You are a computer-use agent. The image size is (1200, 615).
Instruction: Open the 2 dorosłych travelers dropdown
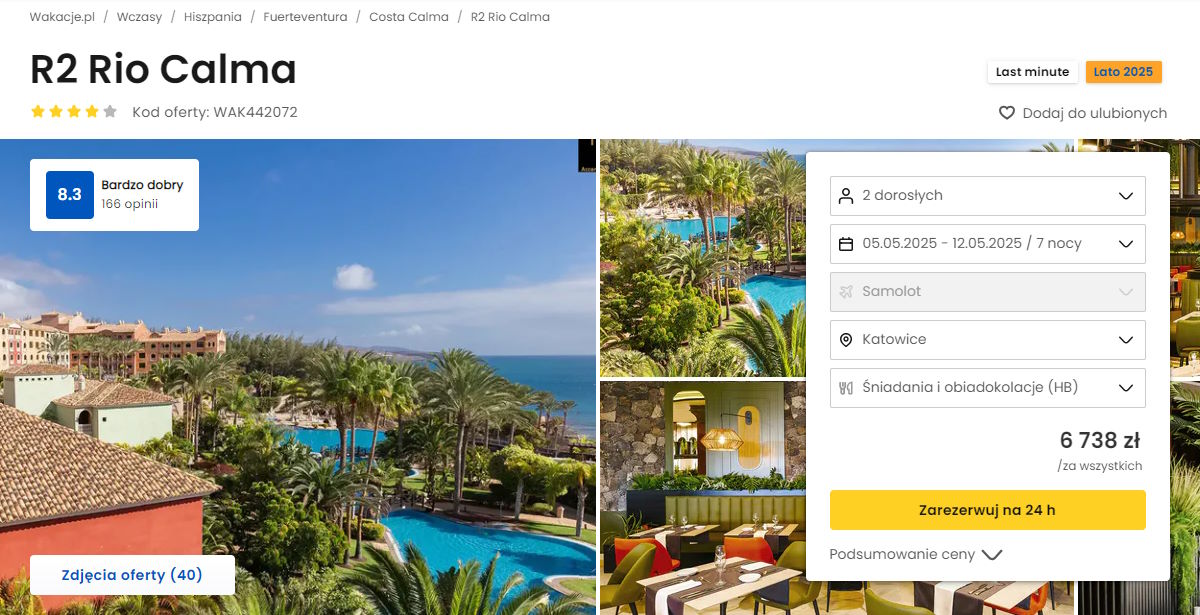(x=988, y=195)
